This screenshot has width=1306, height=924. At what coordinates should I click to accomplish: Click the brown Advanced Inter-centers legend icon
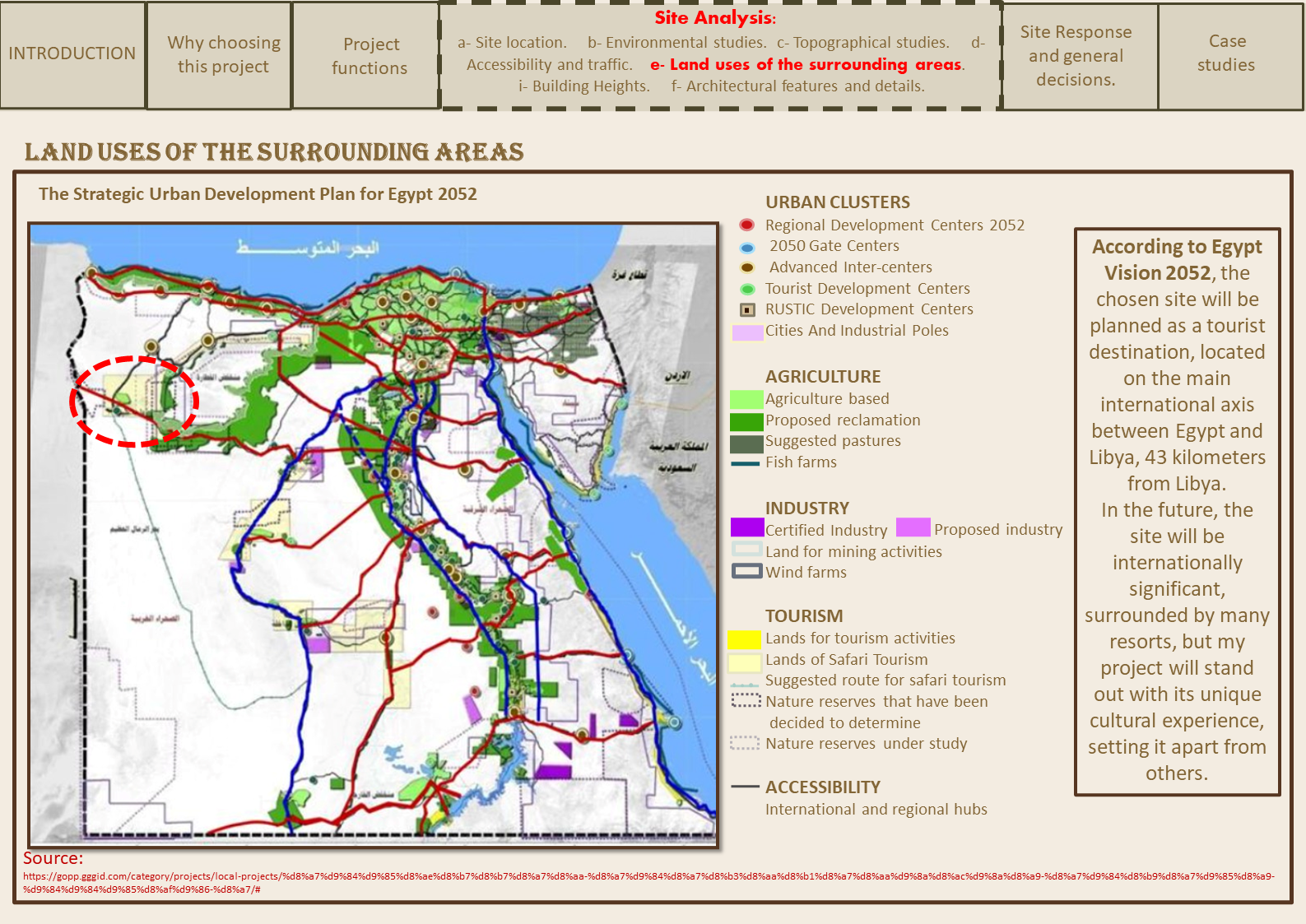click(746, 267)
